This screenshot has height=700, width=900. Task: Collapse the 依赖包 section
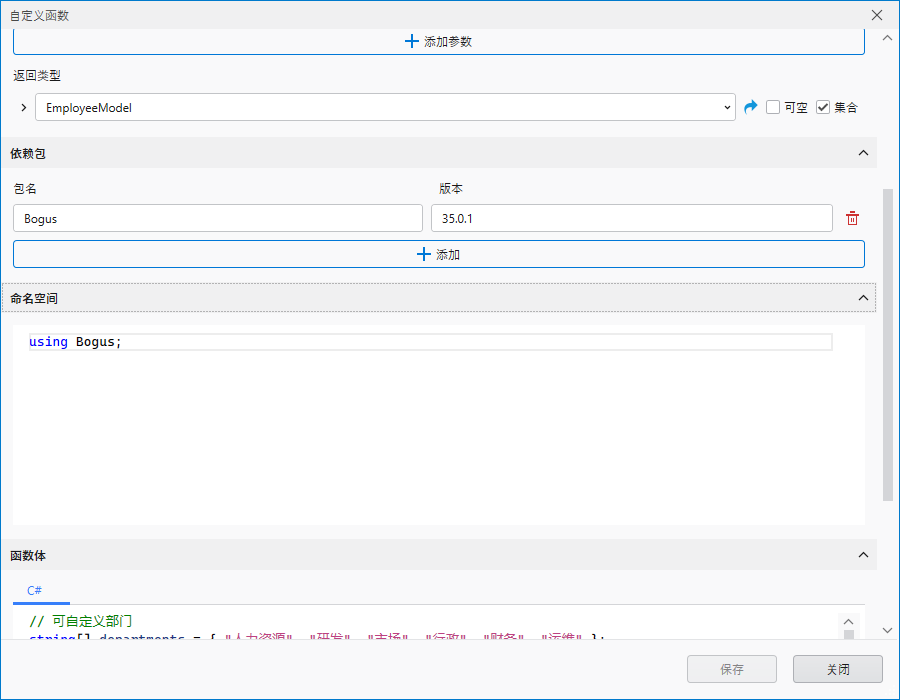(x=863, y=153)
